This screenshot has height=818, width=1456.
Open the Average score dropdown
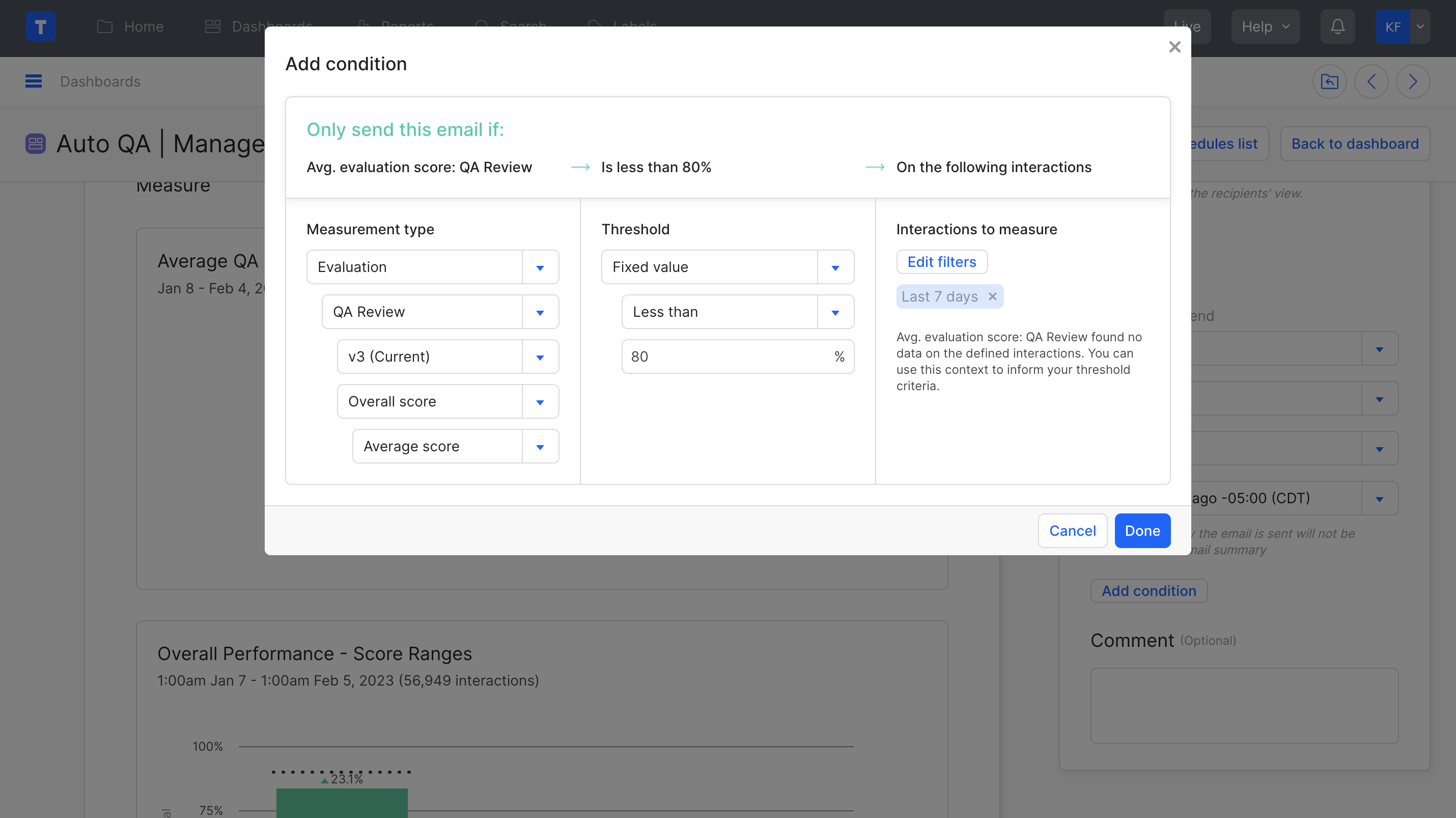[540, 447]
